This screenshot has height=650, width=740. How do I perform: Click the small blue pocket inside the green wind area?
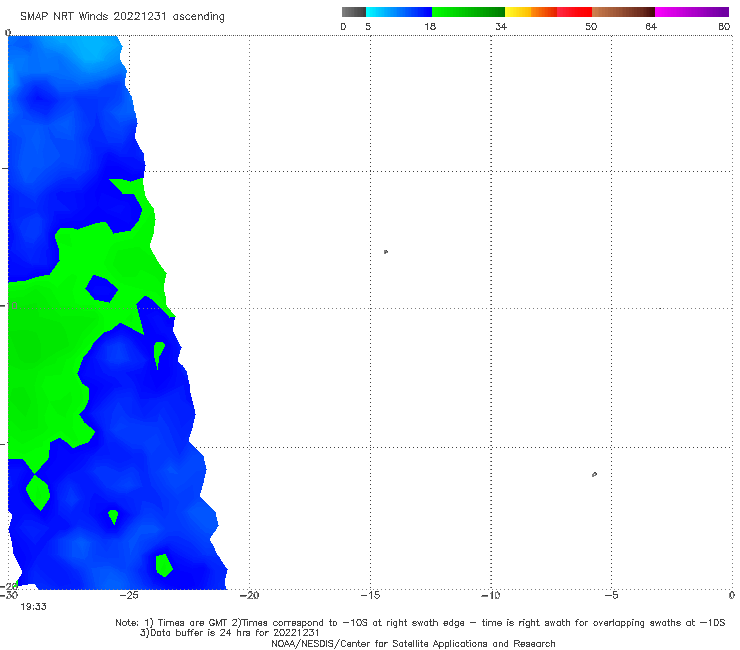tap(101, 289)
